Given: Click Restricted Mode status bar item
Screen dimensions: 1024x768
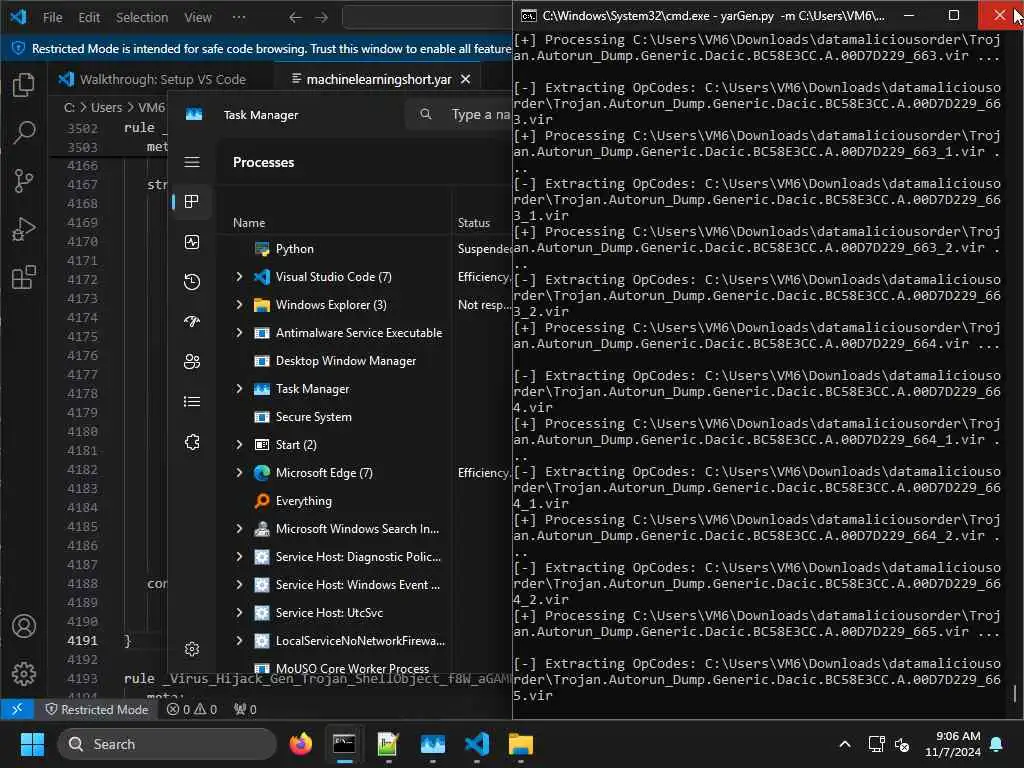Looking at the screenshot, I should pyautogui.click(x=97, y=709).
